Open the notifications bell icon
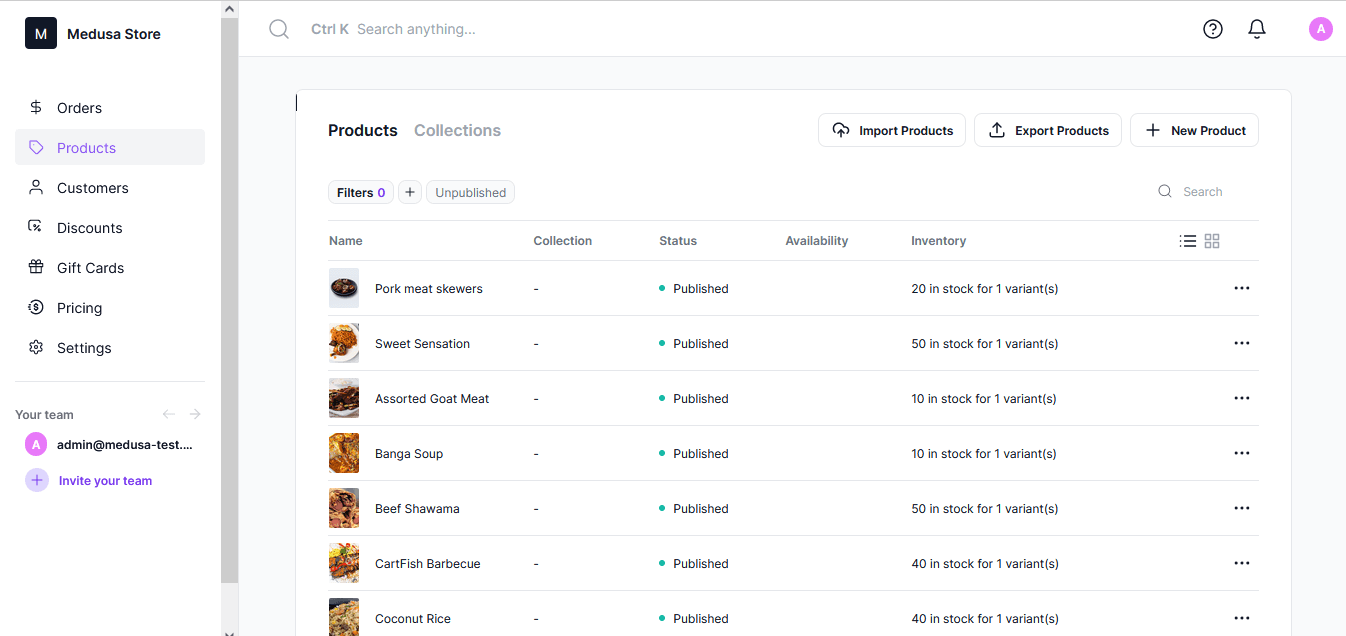The image size is (1346, 636). click(x=1257, y=29)
